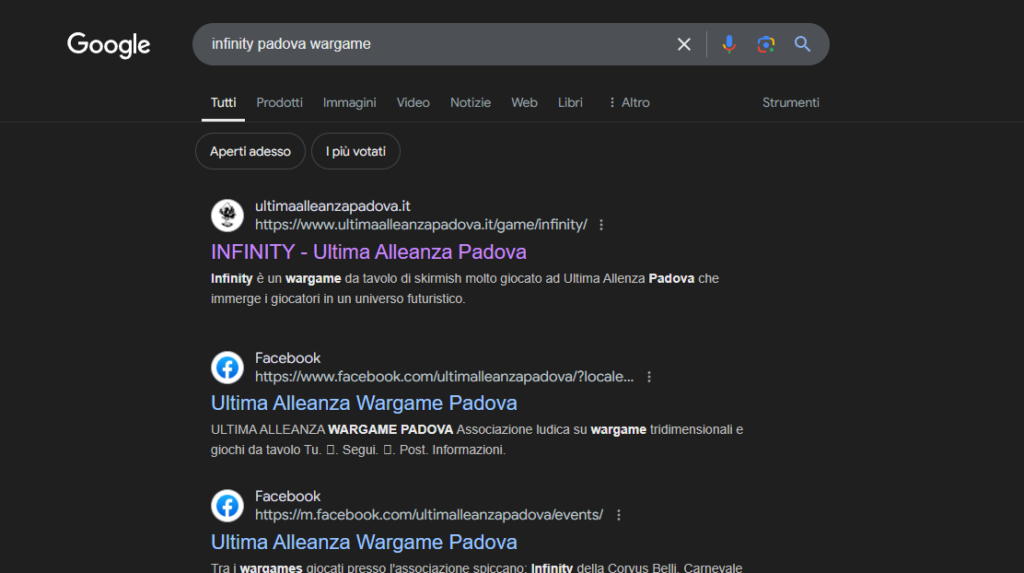This screenshot has width=1024, height=573.
Task: Start voice search with microphone icon
Action: [729, 44]
